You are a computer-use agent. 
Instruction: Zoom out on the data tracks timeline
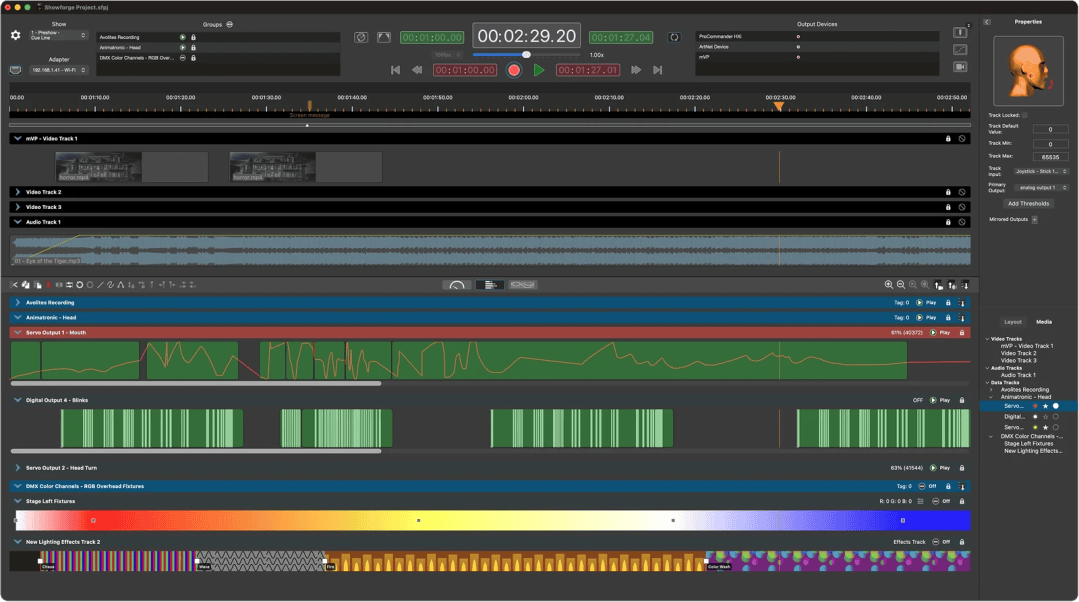coord(901,285)
